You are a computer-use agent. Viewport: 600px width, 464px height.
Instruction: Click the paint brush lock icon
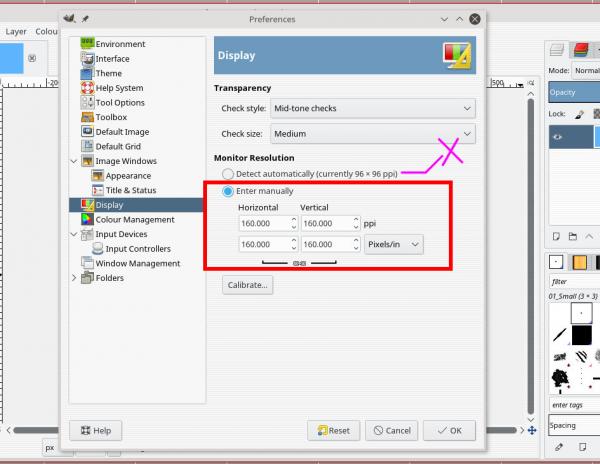point(579,114)
